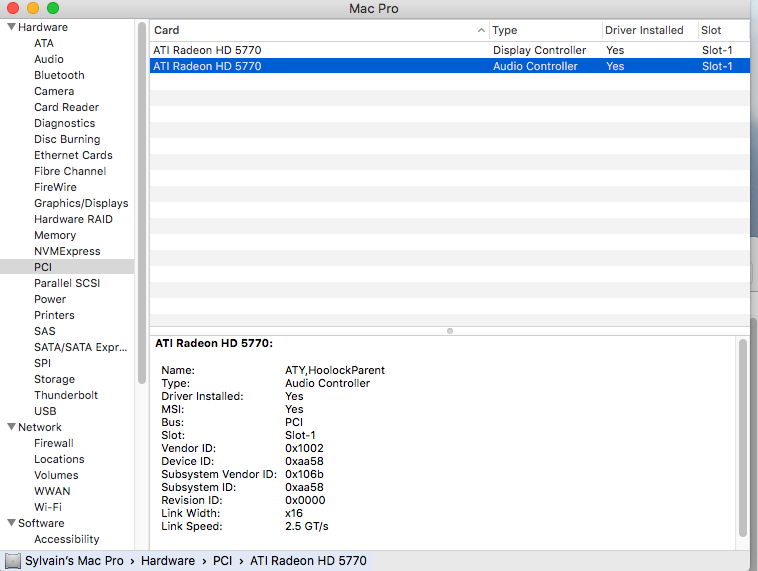Select Graphics/Displays in the sidebar
Viewport: 758px width, 571px height.
[81, 203]
